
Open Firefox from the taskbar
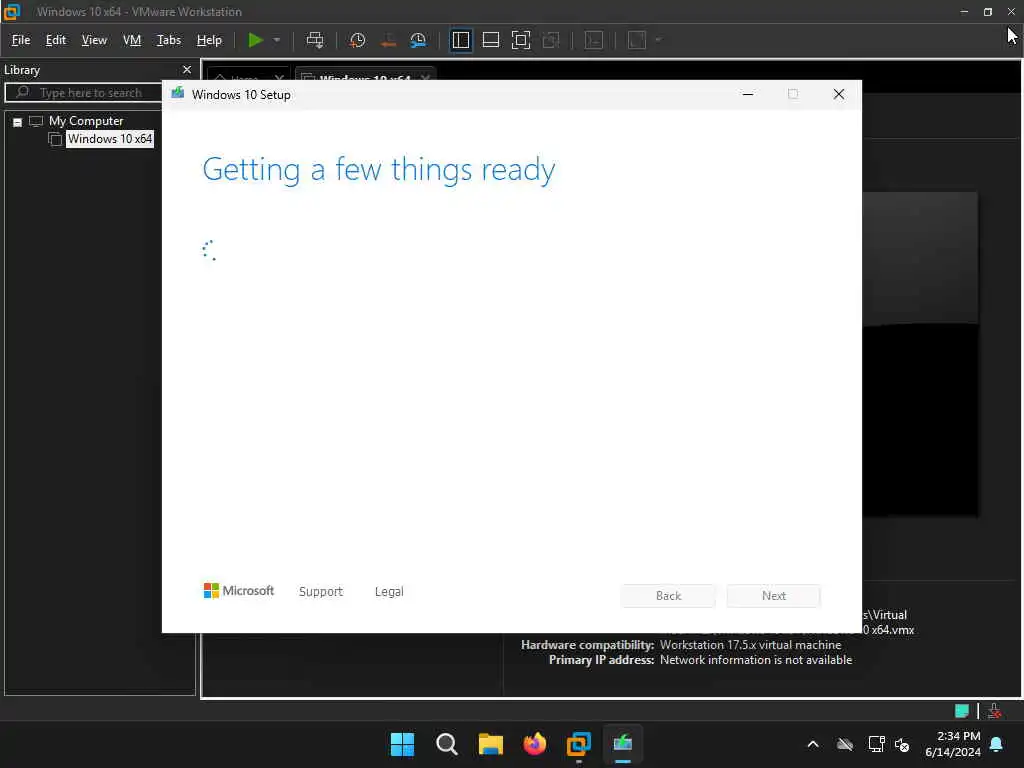pyautogui.click(x=535, y=744)
